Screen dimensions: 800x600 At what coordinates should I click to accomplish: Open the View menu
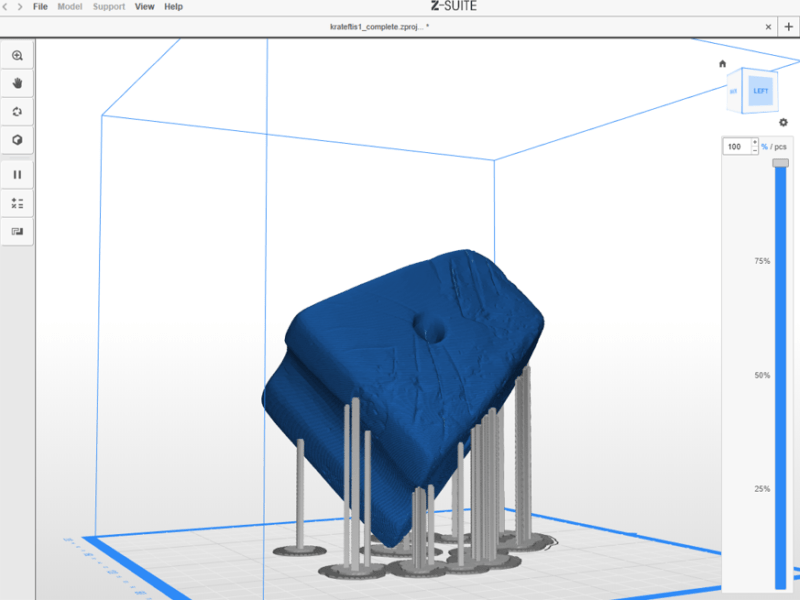coord(145,7)
